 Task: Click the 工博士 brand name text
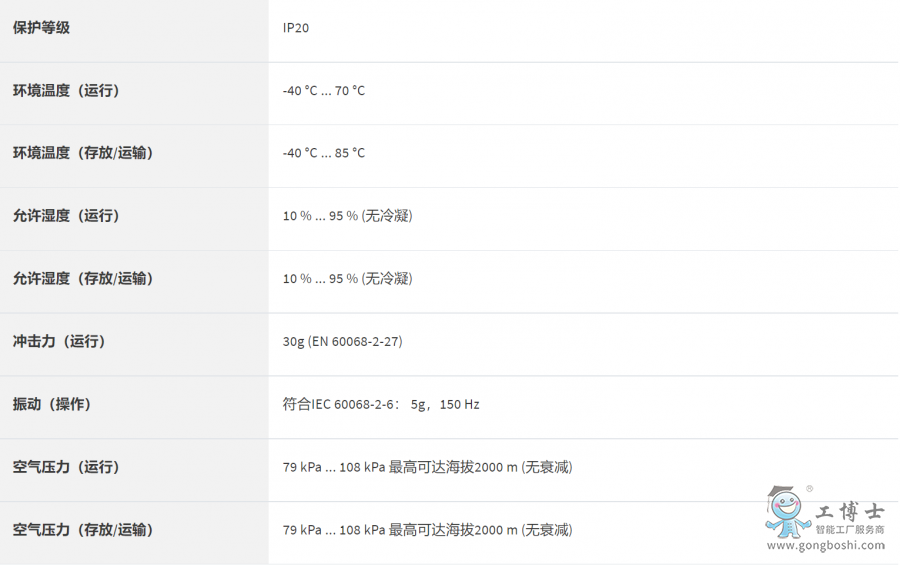click(x=850, y=510)
